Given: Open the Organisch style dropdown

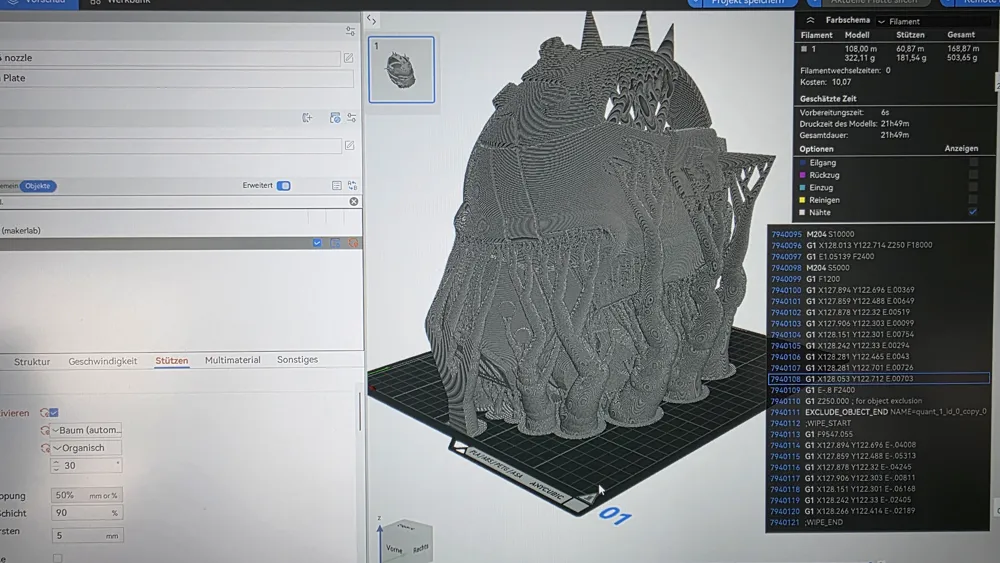Looking at the screenshot, I should [x=86, y=448].
